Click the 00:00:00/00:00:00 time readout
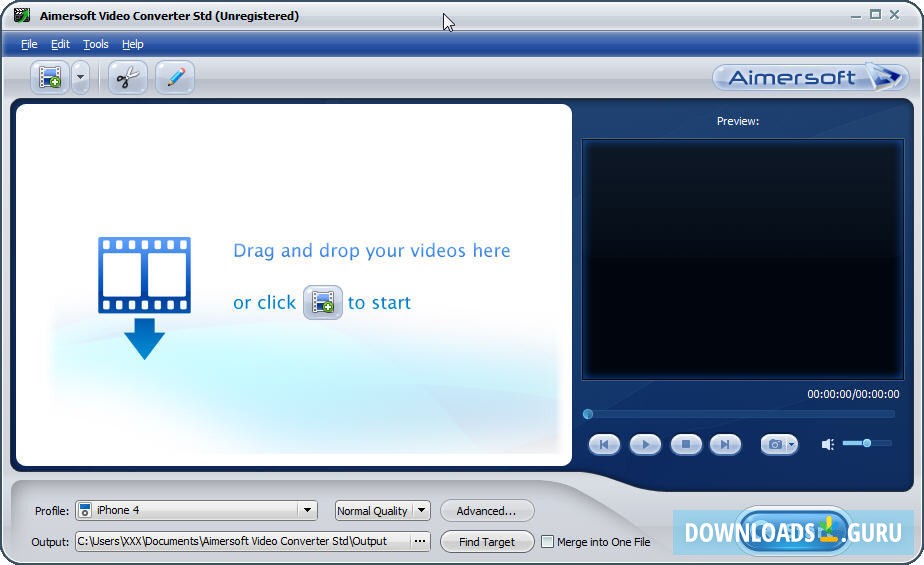 tap(853, 394)
